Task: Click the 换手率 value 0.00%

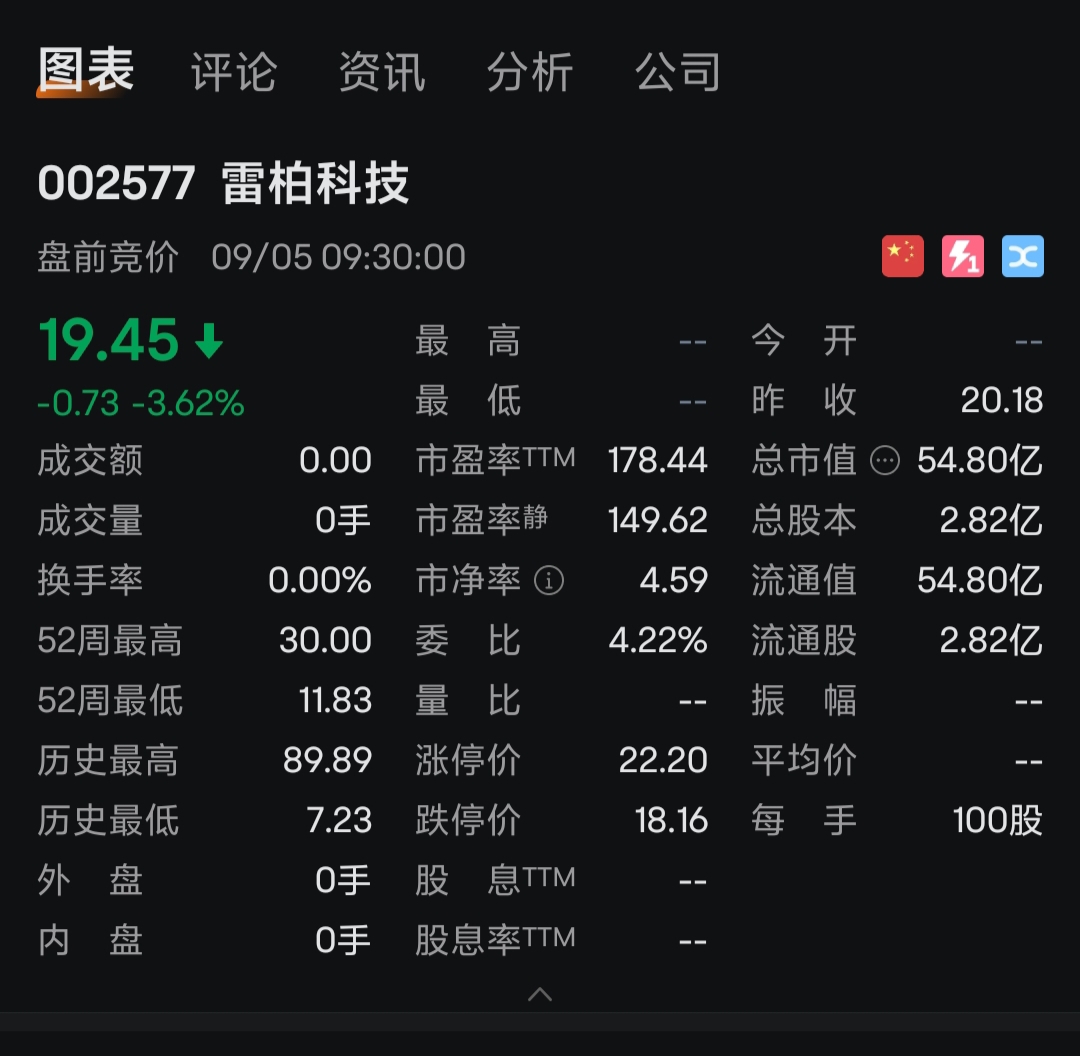Action: 320,580
